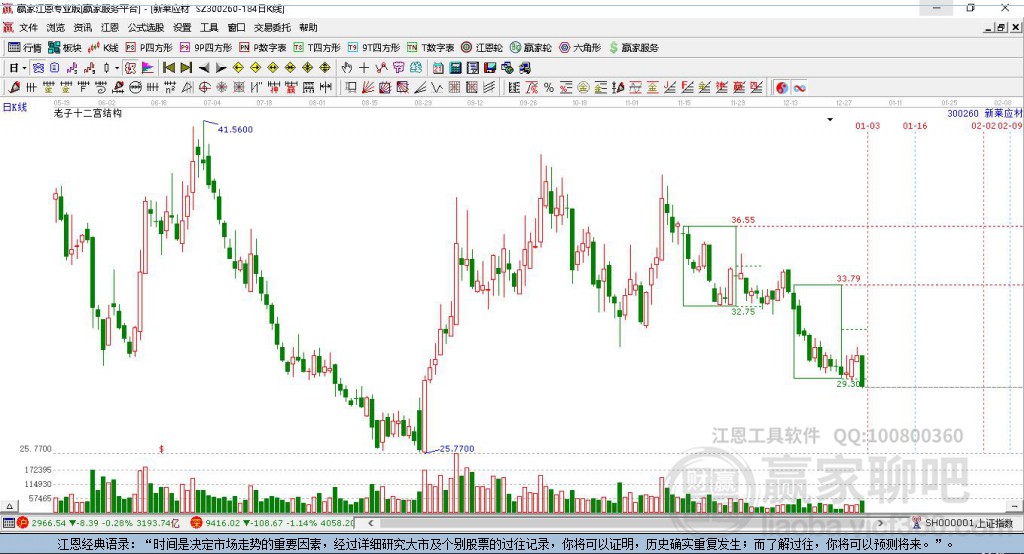Open 赢家服务 service link

[634, 48]
